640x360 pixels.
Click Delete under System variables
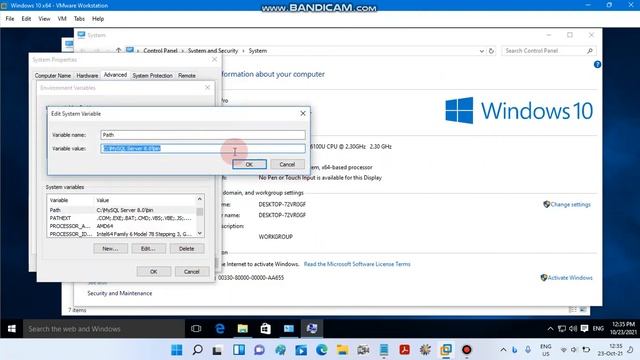187,249
